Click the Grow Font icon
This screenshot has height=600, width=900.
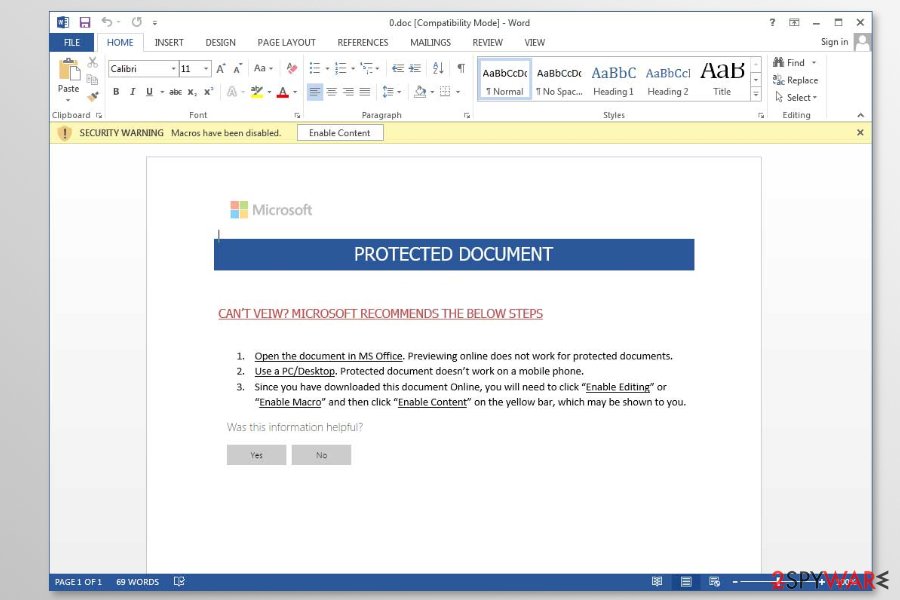click(x=221, y=69)
